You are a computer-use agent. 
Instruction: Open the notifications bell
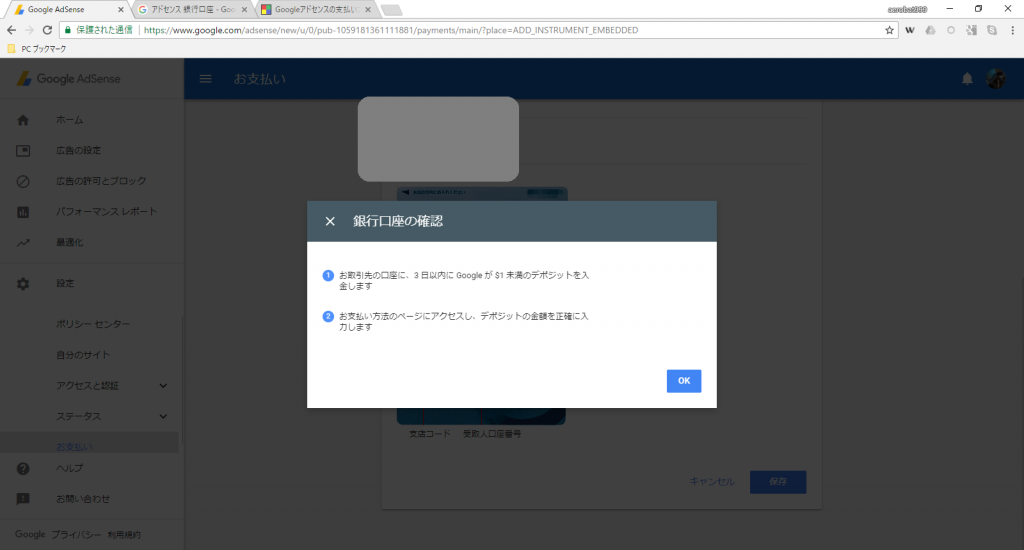point(967,80)
